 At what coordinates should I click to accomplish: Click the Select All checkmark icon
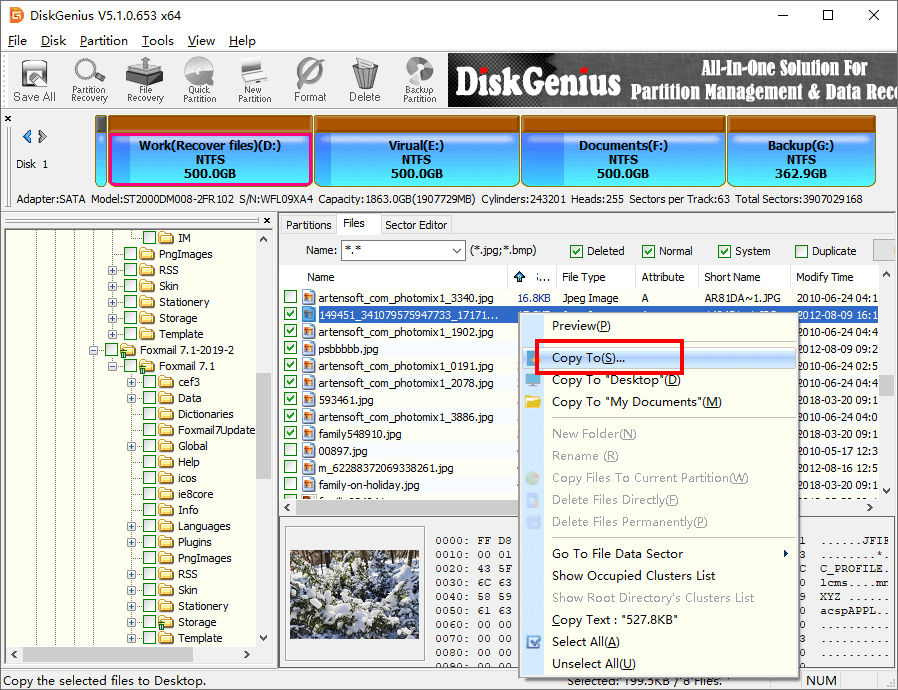coord(533,642)
